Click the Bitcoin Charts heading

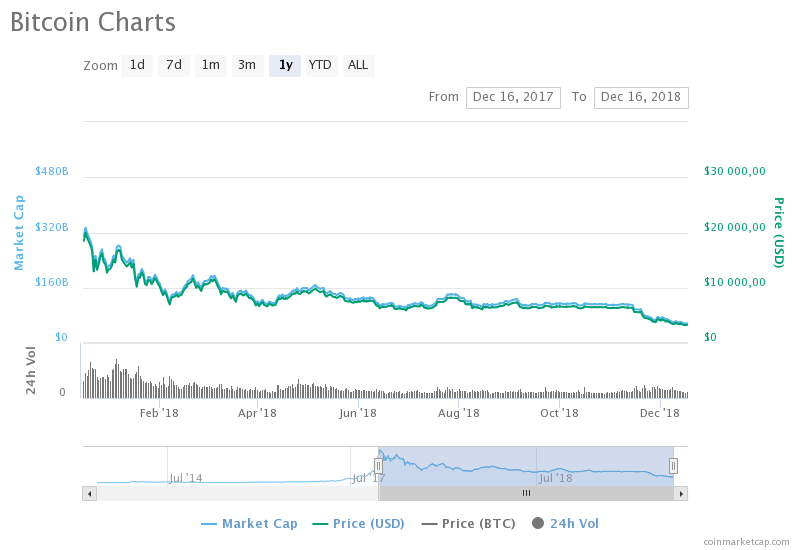93,22
